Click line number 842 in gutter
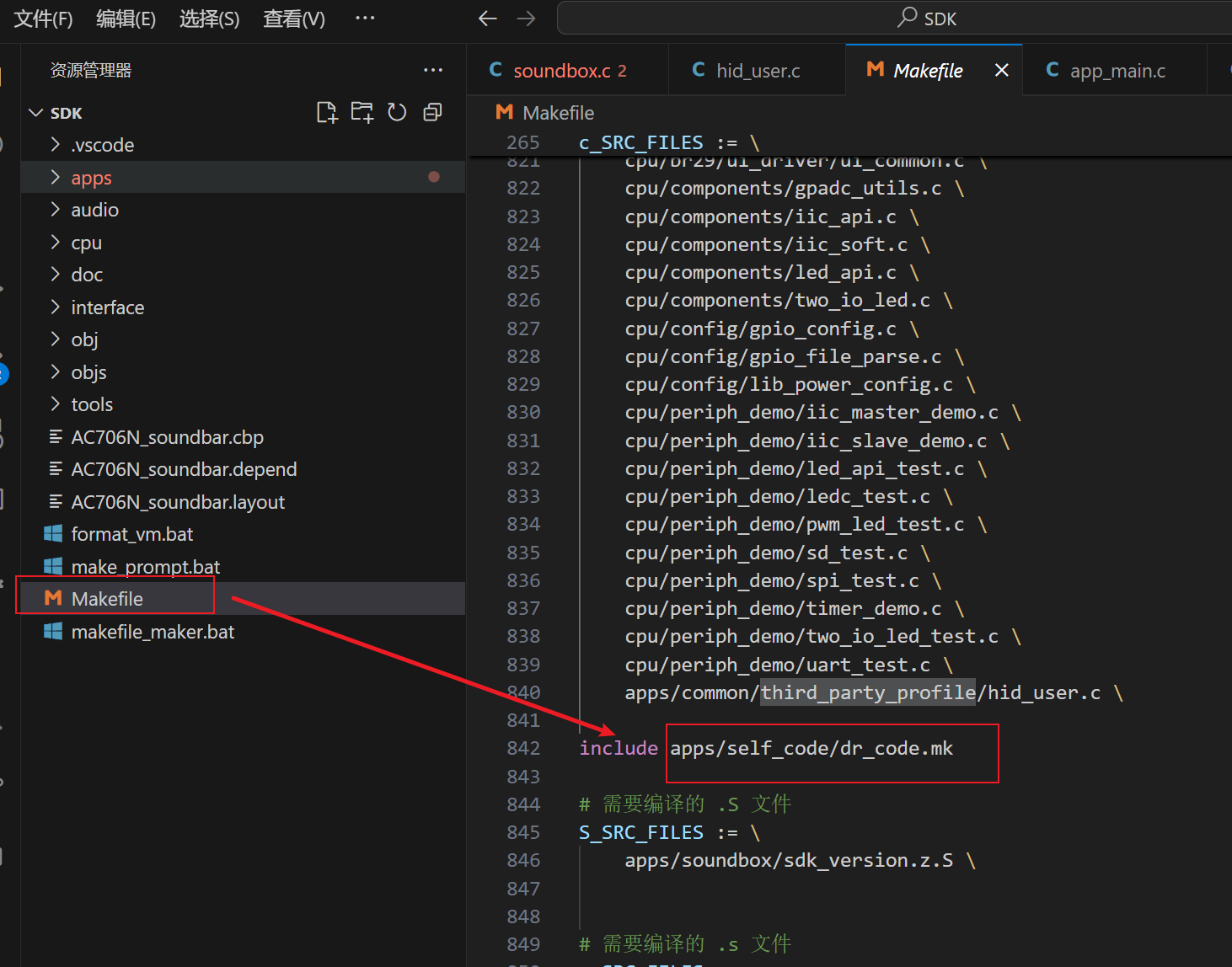Image resolution: width=1232 pixels, height=967 pixels. click(523, 748)
